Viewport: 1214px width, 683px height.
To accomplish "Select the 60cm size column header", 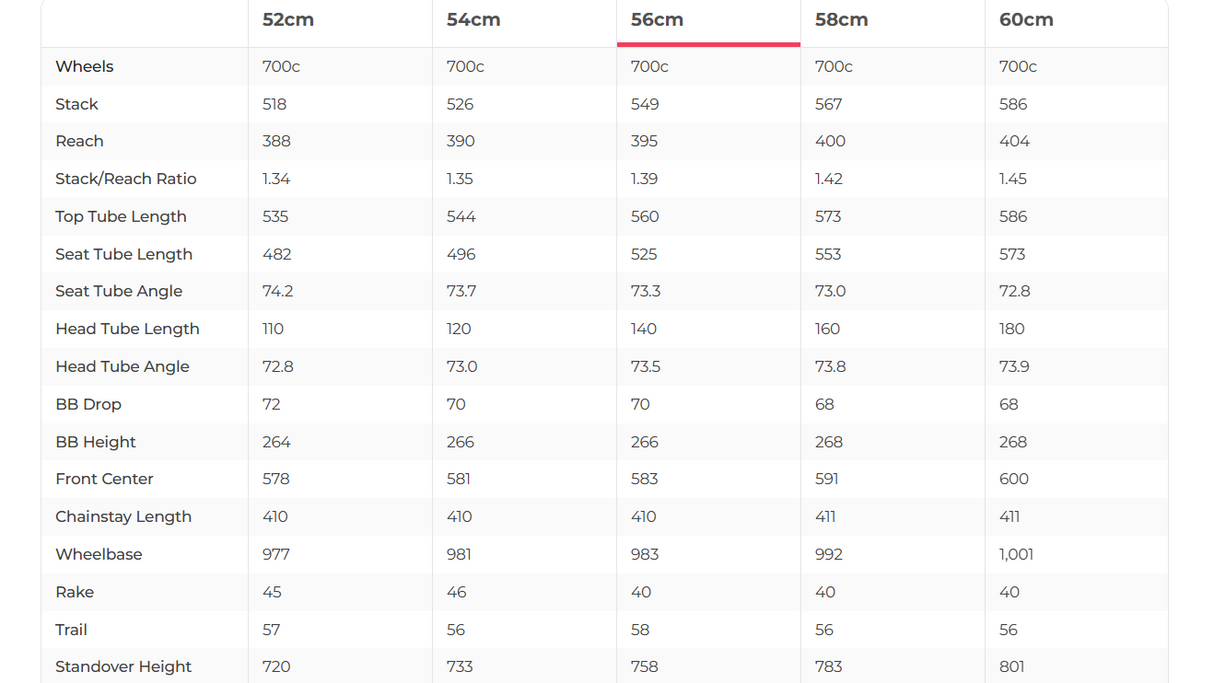I will click(x=1026, y=20).
